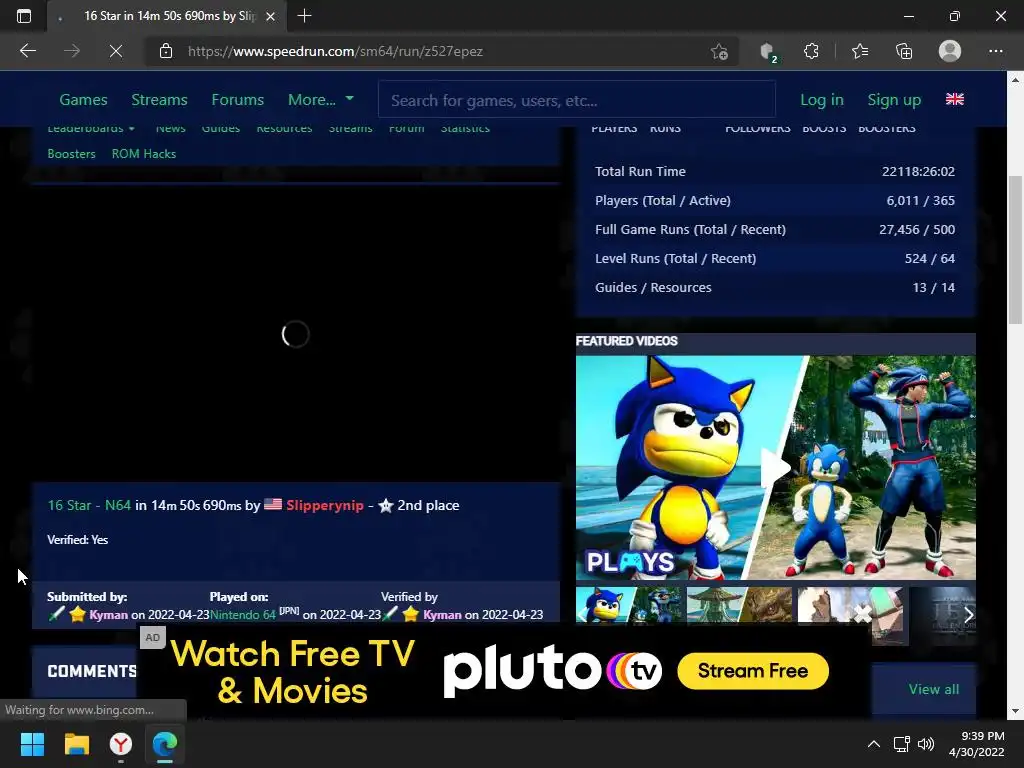Close the featured video overlay X
This screenshot has width=1024, height=768.
tap(863, 614)
